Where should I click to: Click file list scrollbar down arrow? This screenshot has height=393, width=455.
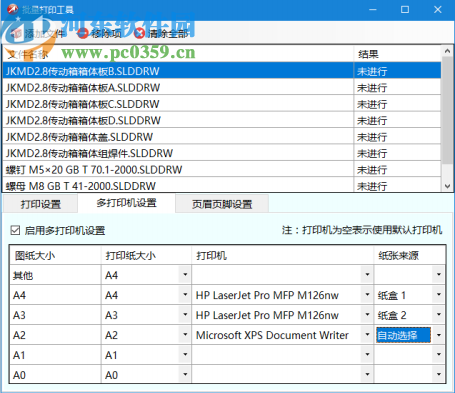click(447, 186)
